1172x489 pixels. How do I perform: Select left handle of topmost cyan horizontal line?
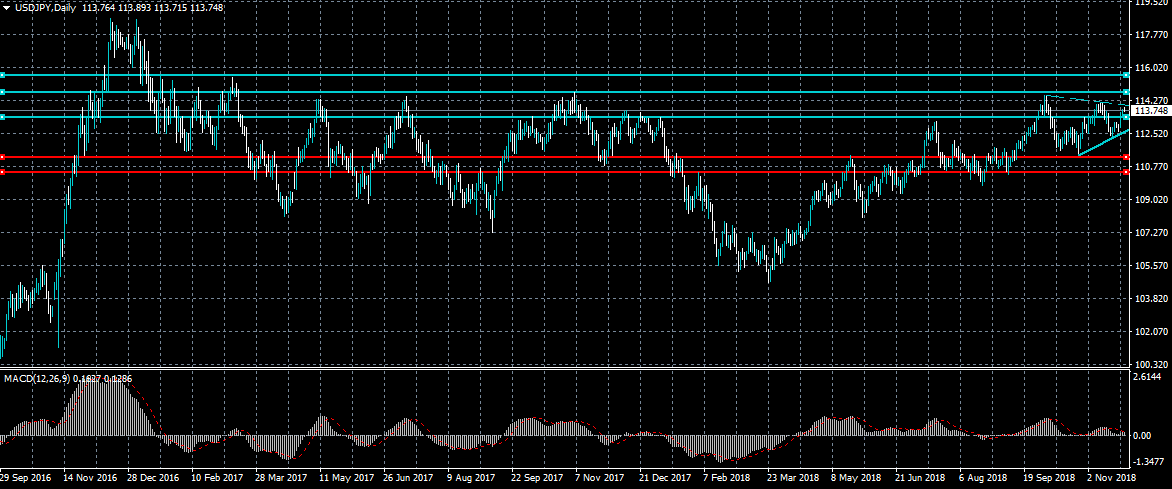click(3, 75)
